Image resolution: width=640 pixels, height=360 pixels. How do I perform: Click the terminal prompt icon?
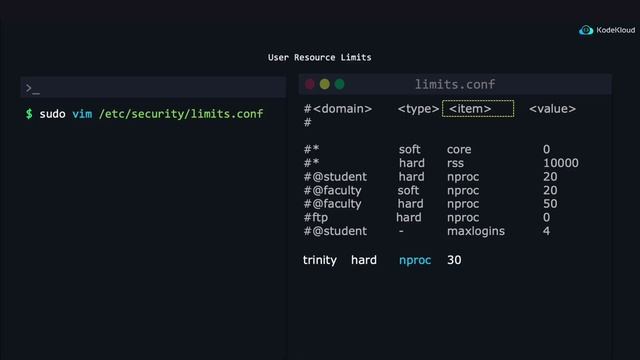pos(33,88)
